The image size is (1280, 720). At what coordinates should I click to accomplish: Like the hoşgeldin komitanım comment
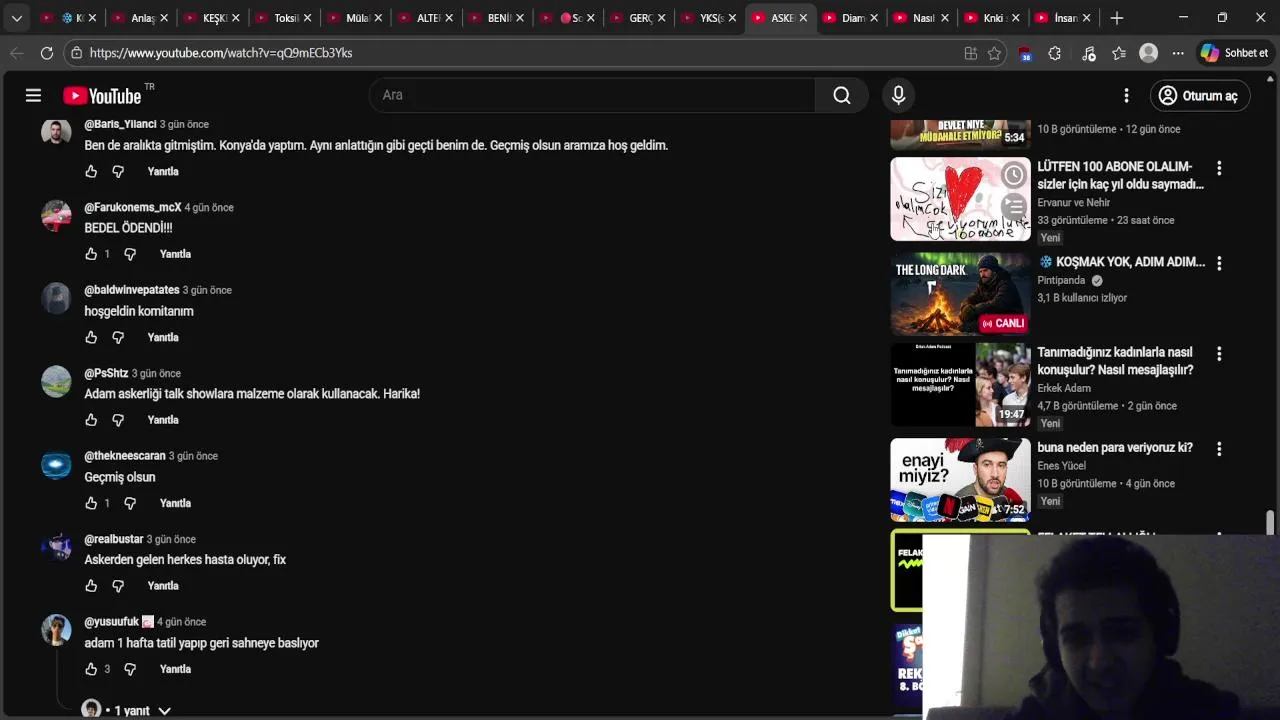pos(91,337)
